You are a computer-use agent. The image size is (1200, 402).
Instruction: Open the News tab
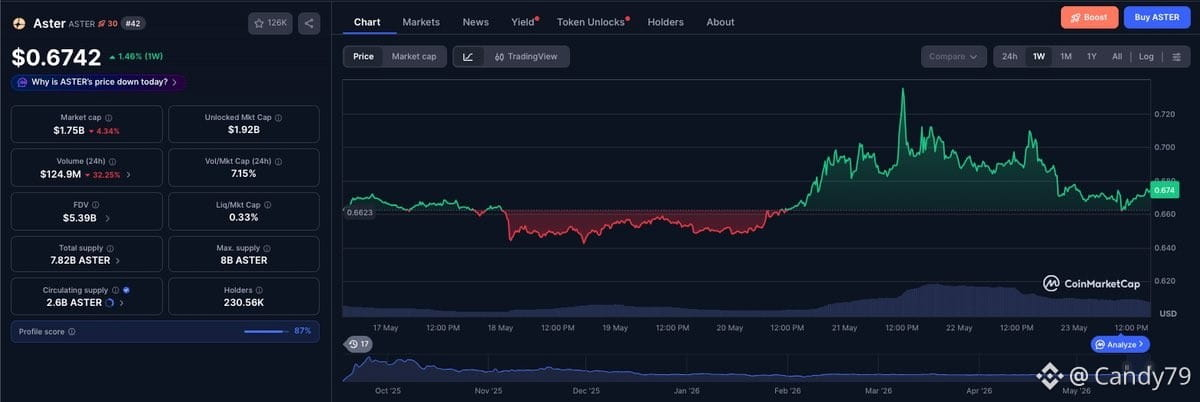click(x=476, y=22)
